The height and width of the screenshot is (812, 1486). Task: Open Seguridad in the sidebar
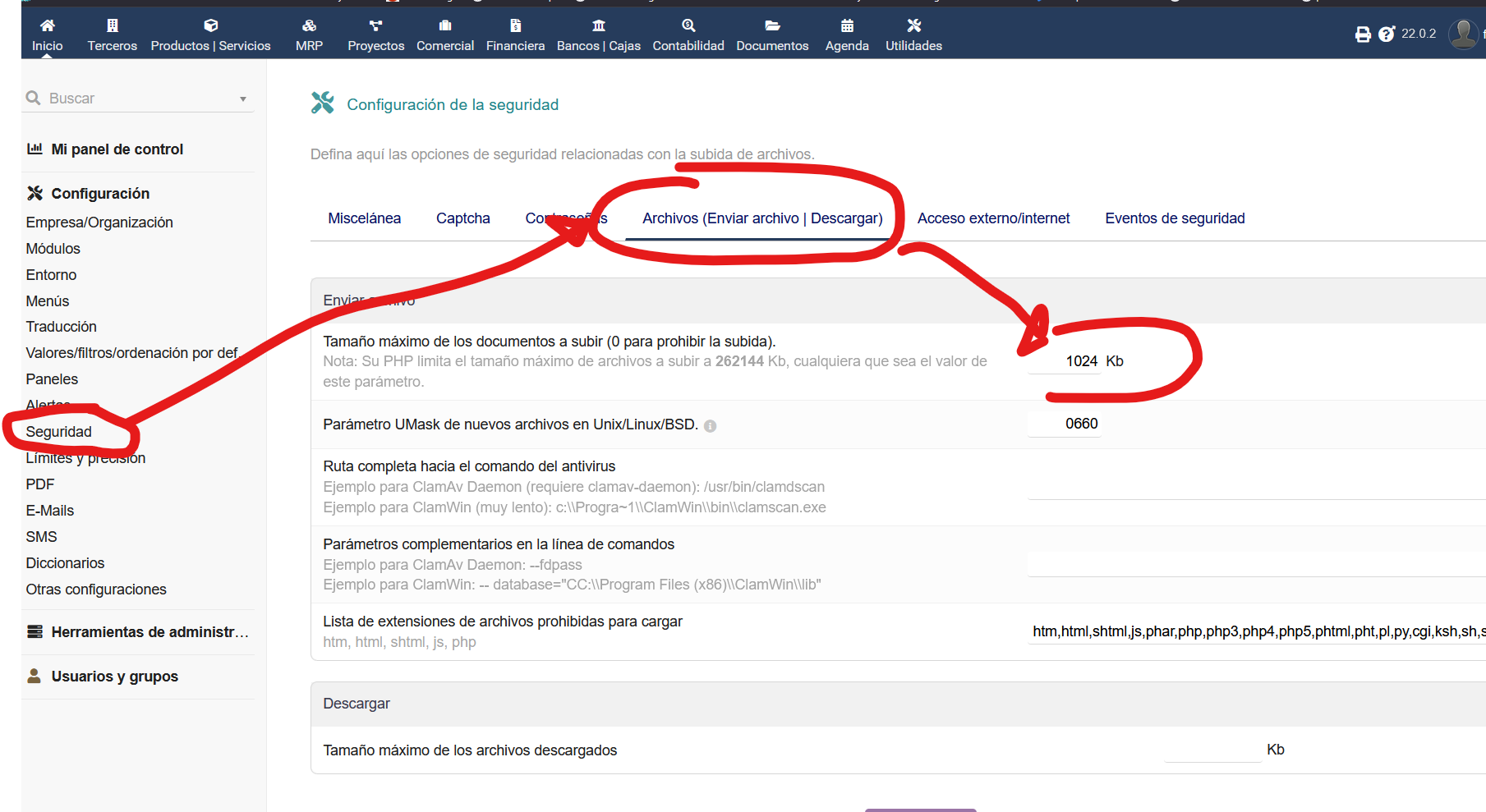[59, 432]
